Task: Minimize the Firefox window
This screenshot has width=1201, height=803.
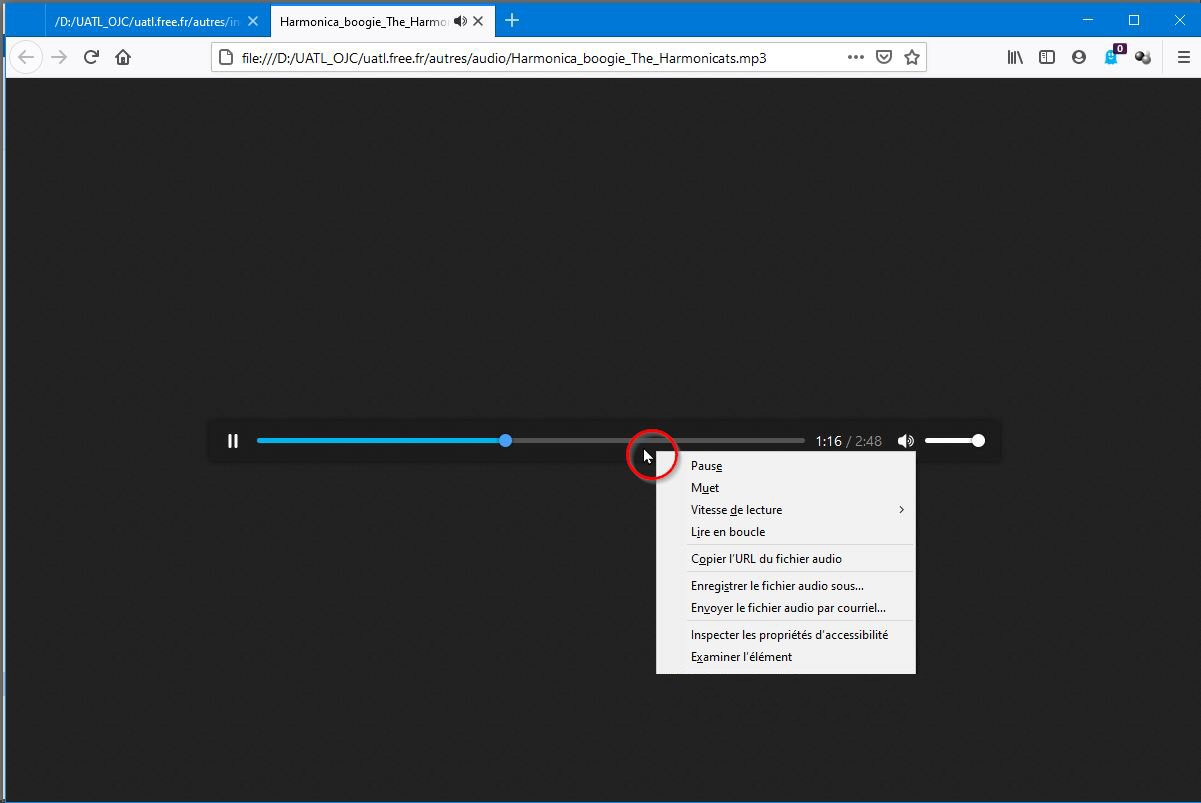Action: pyautogui.click(x=1088, y=20)
